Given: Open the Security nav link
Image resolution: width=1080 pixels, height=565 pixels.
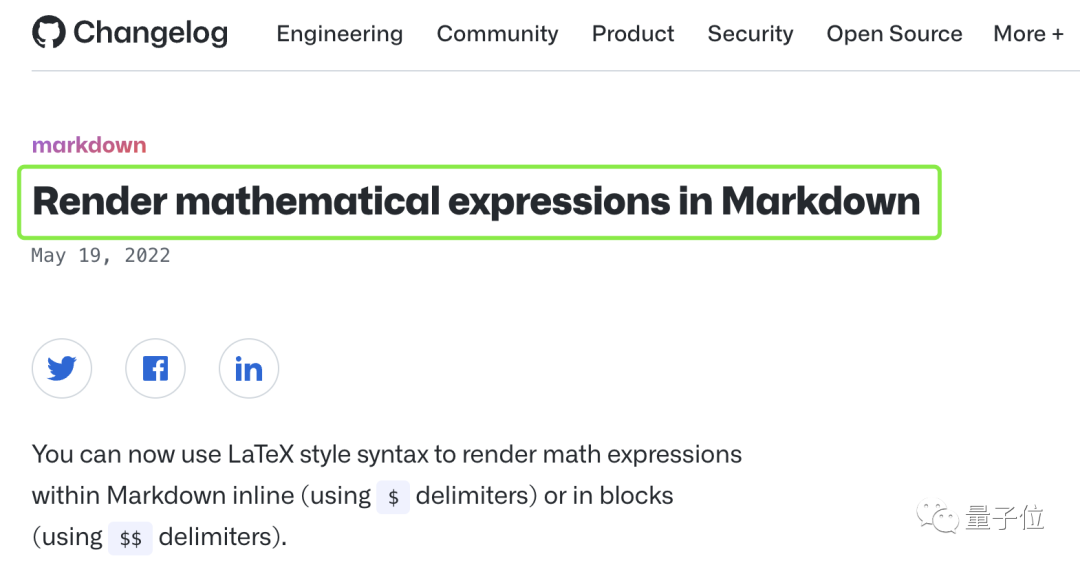Looking at the screenshot, I should pos(750,34).
